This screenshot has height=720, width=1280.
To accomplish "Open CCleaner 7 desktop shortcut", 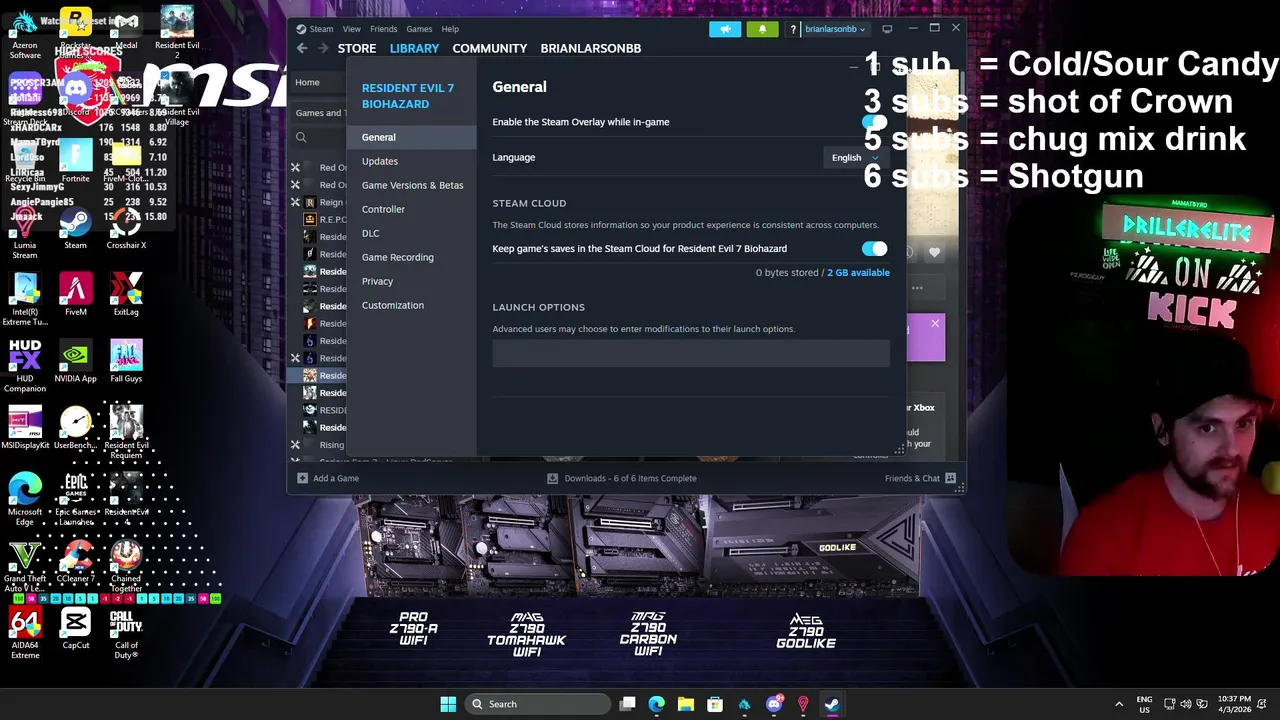I will coord(75,562).
